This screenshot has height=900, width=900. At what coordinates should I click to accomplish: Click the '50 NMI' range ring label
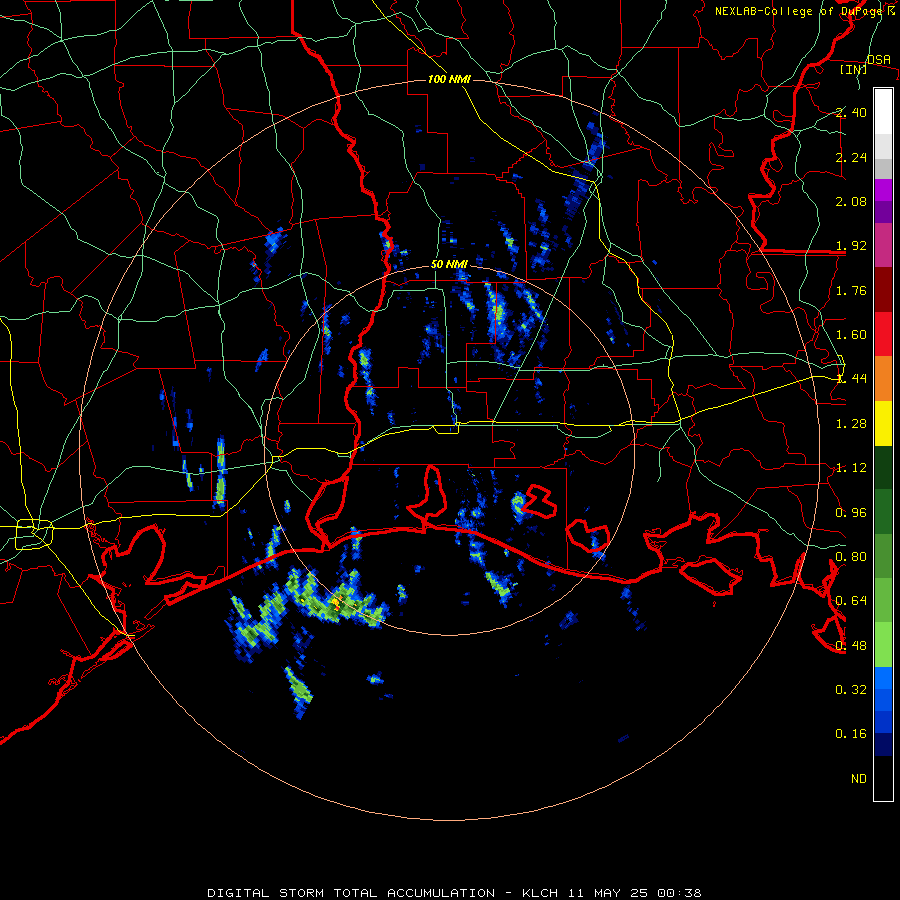[x=449, y=264]
